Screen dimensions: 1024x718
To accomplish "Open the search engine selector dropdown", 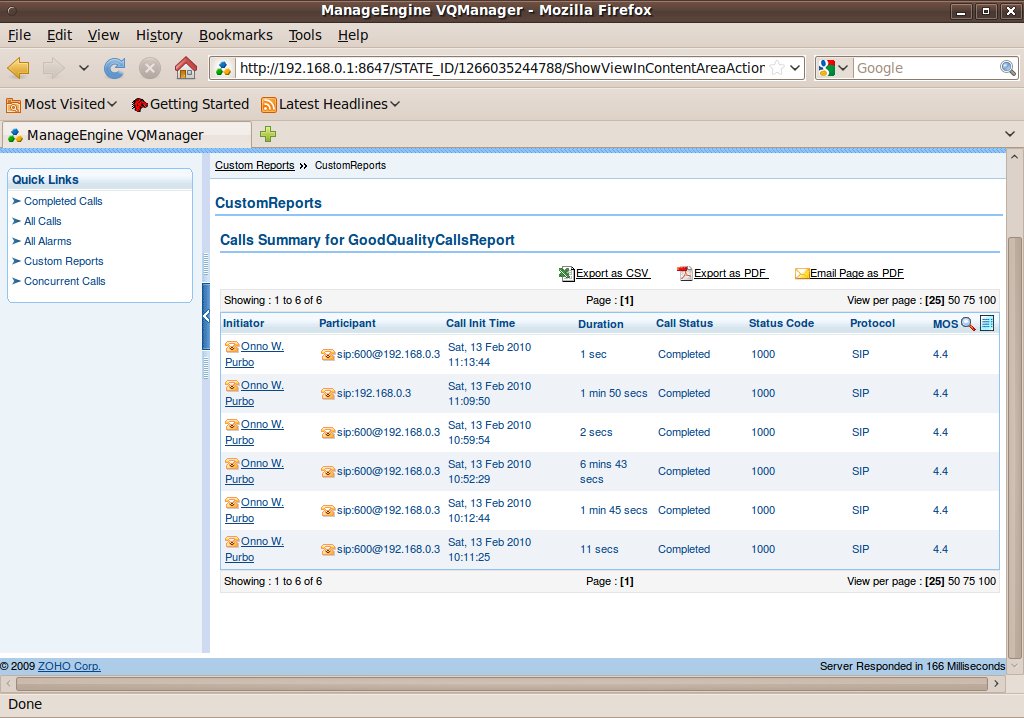I will pyautogui.click(x=833, y=68).
